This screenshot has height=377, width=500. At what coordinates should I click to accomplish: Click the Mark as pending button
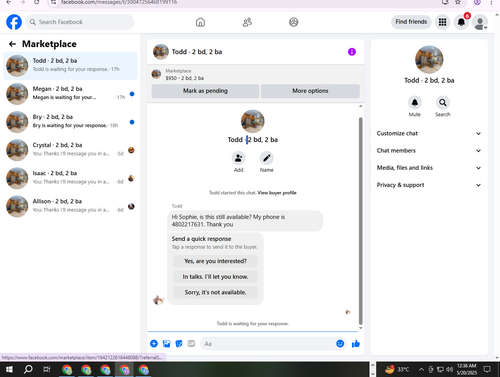click(205, 91)
